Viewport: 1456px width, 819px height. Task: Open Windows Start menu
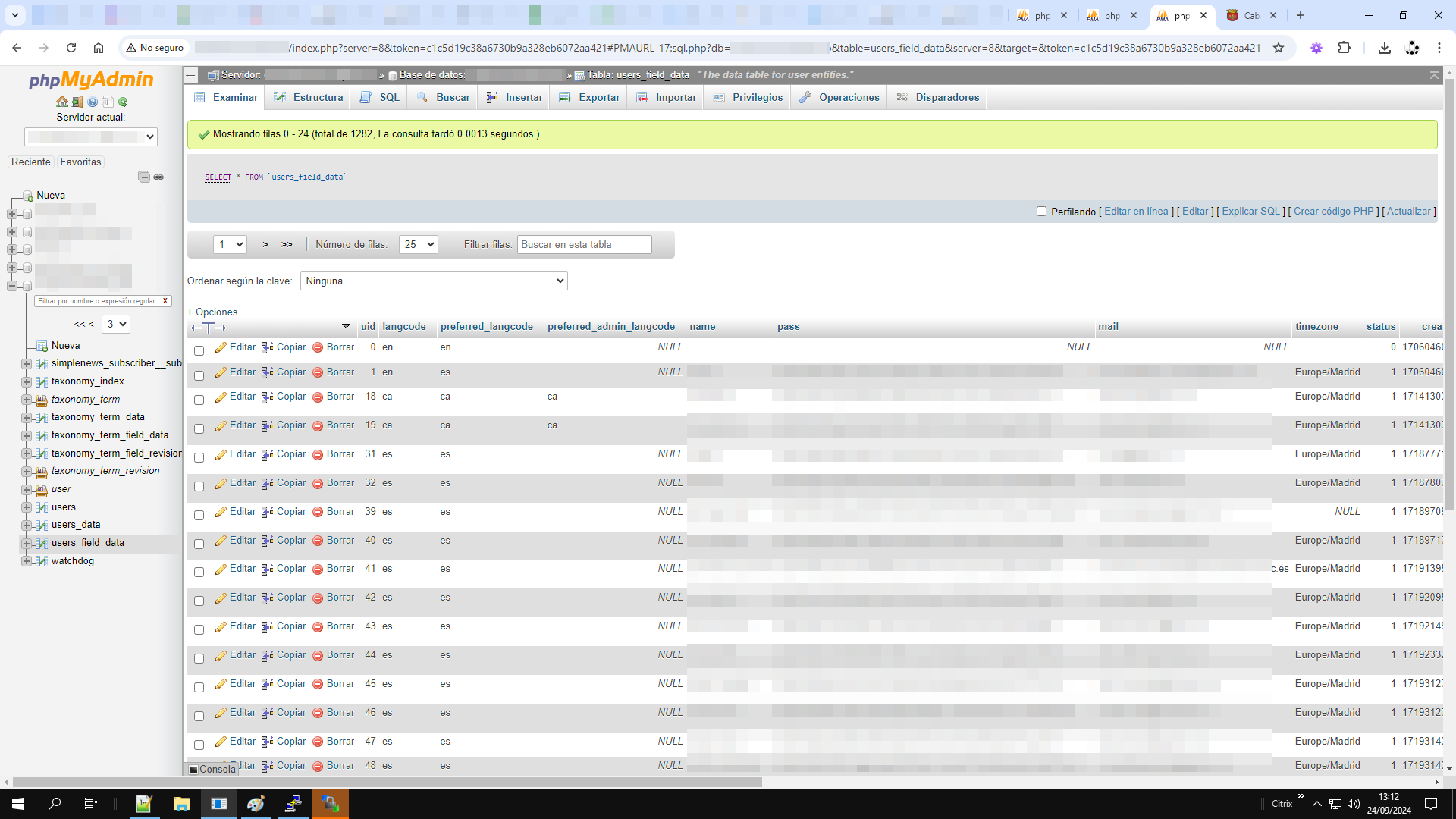tap(18, 804)
